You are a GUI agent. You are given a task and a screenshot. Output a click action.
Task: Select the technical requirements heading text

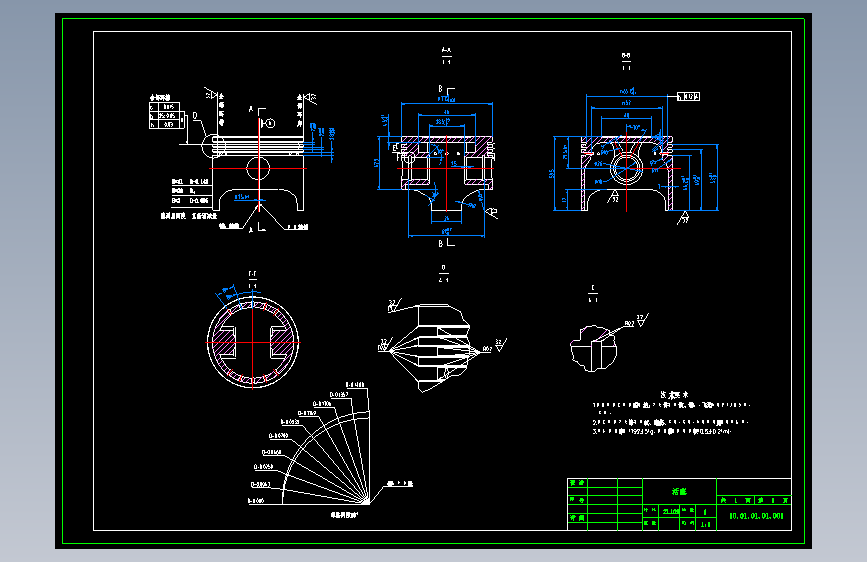click(674, 395)
